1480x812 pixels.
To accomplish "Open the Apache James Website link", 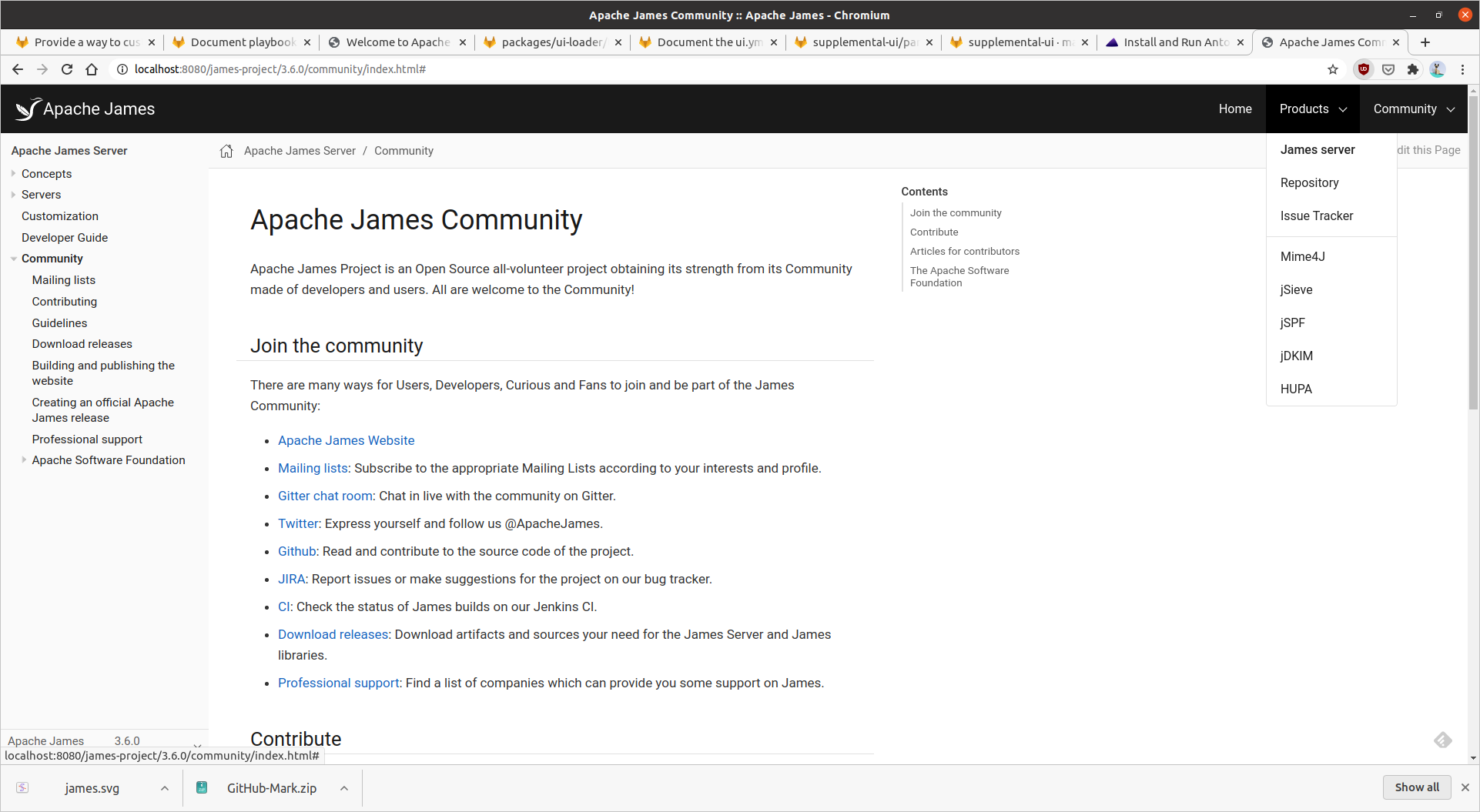I will [346, 440].
